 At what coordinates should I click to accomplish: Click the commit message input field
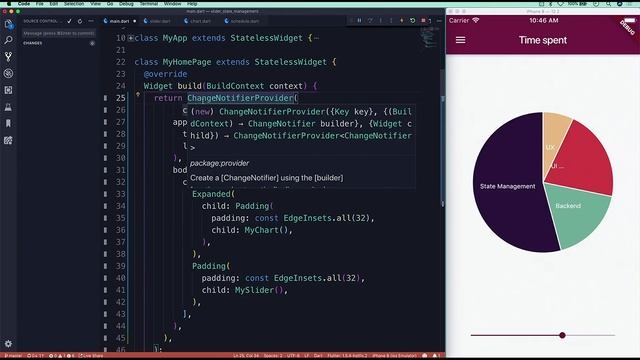(59, 33)
